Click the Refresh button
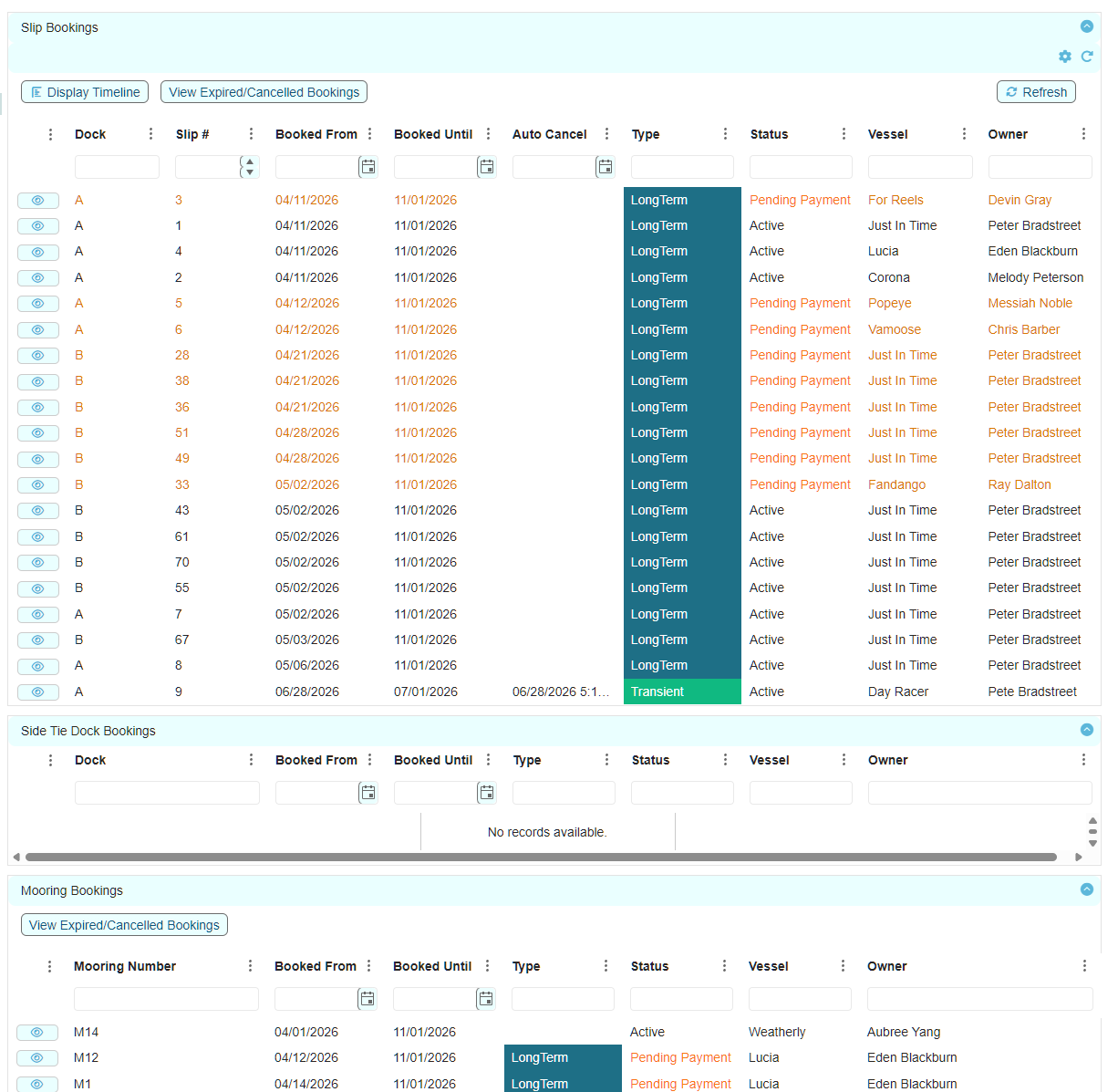This screenshot has width=1118, height=1092. click(1036, 92)
